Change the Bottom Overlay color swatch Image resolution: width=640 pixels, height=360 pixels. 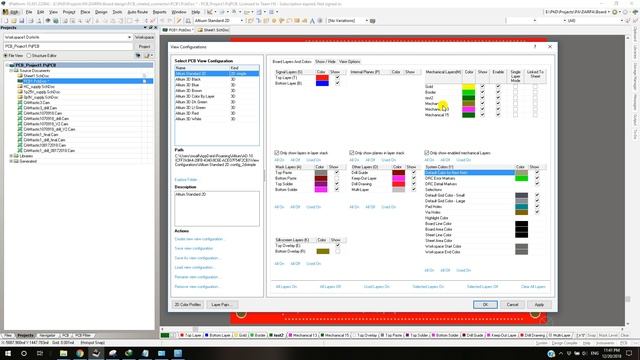point(323,251)
